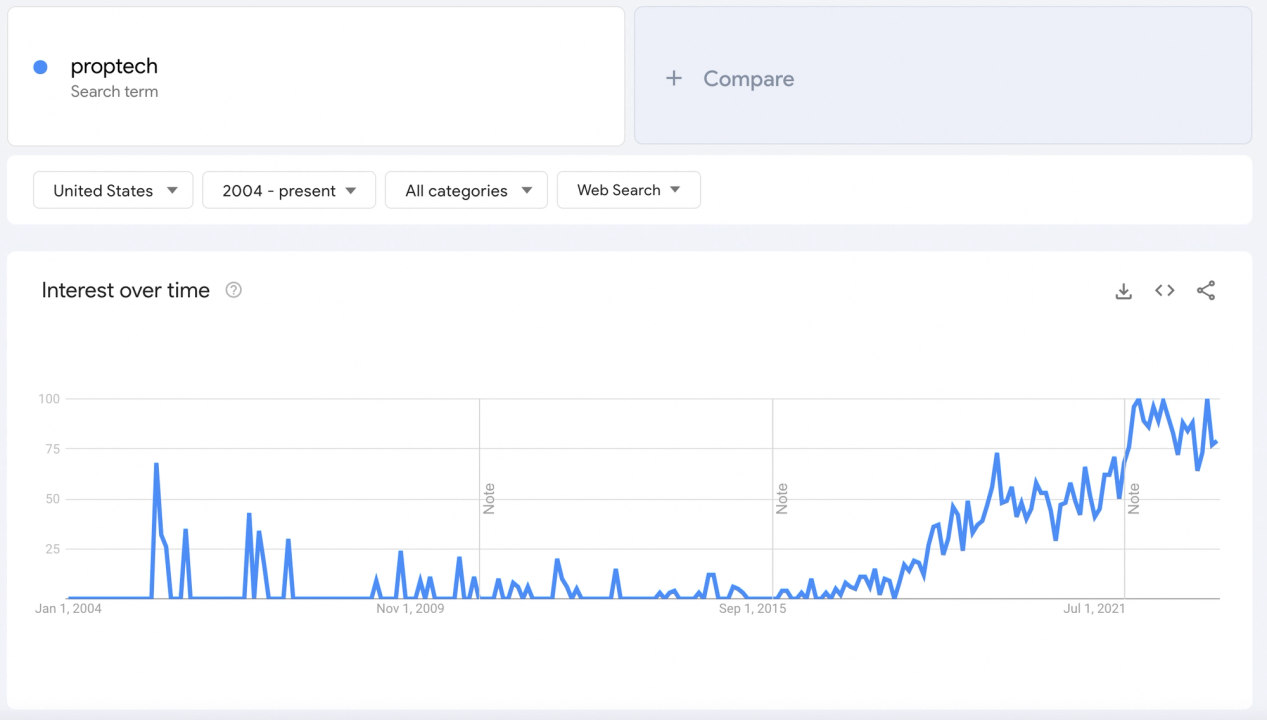Click the Note marker near Sep 2015
This screenshot has height=720, width=1267.
point(782,498)
